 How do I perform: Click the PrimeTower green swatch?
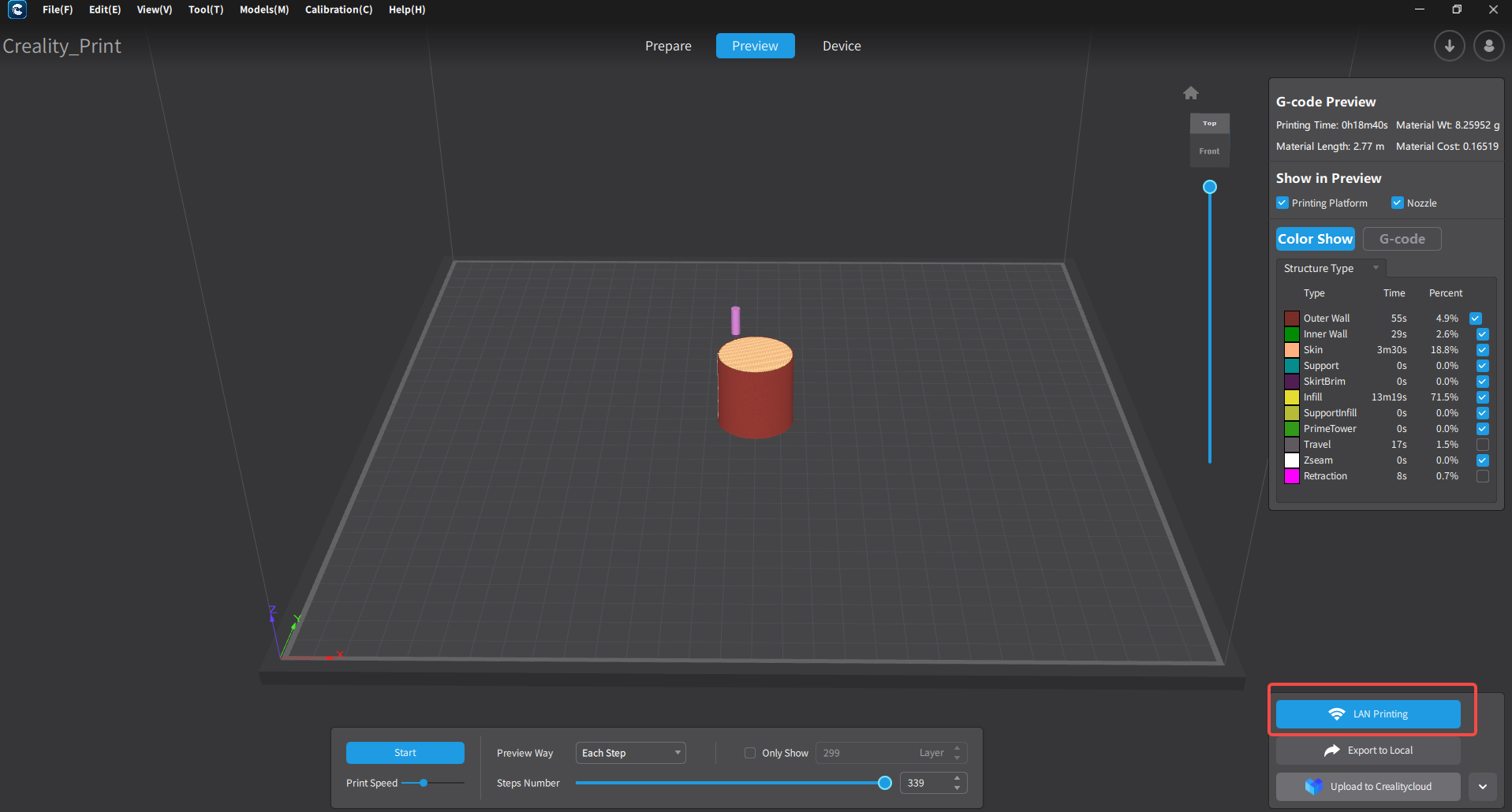(1292, 429)
